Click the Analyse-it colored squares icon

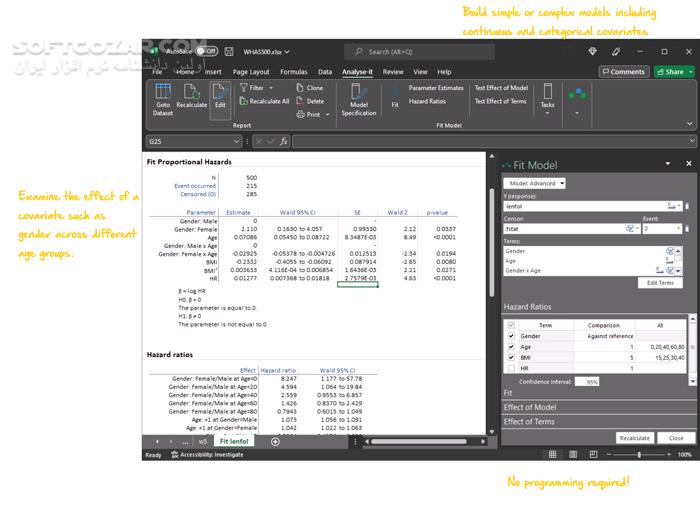(577, 93)
